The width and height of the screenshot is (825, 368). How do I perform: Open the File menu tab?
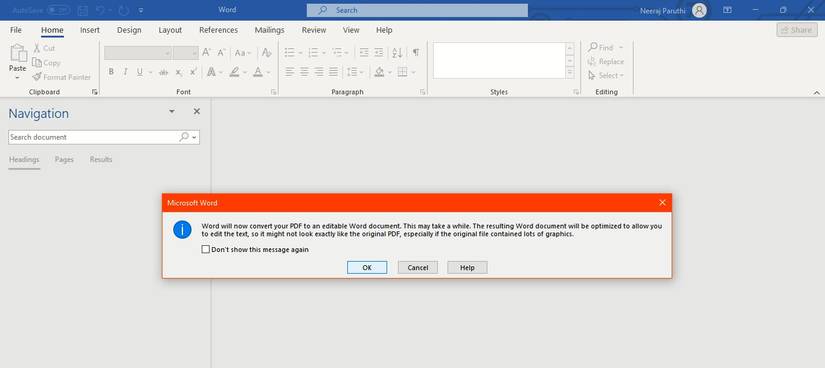pyautogui.click(x=16, y=30)
